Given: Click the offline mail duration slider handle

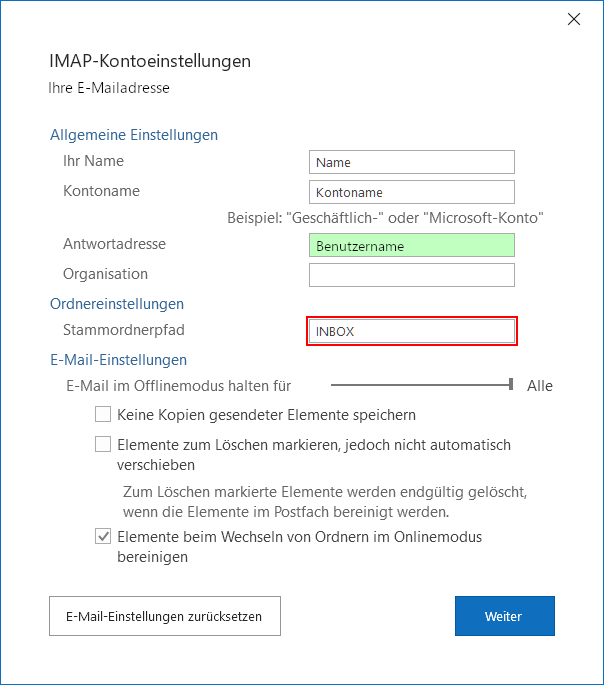Looking at the screenshot, I should [x=511, y=385].
